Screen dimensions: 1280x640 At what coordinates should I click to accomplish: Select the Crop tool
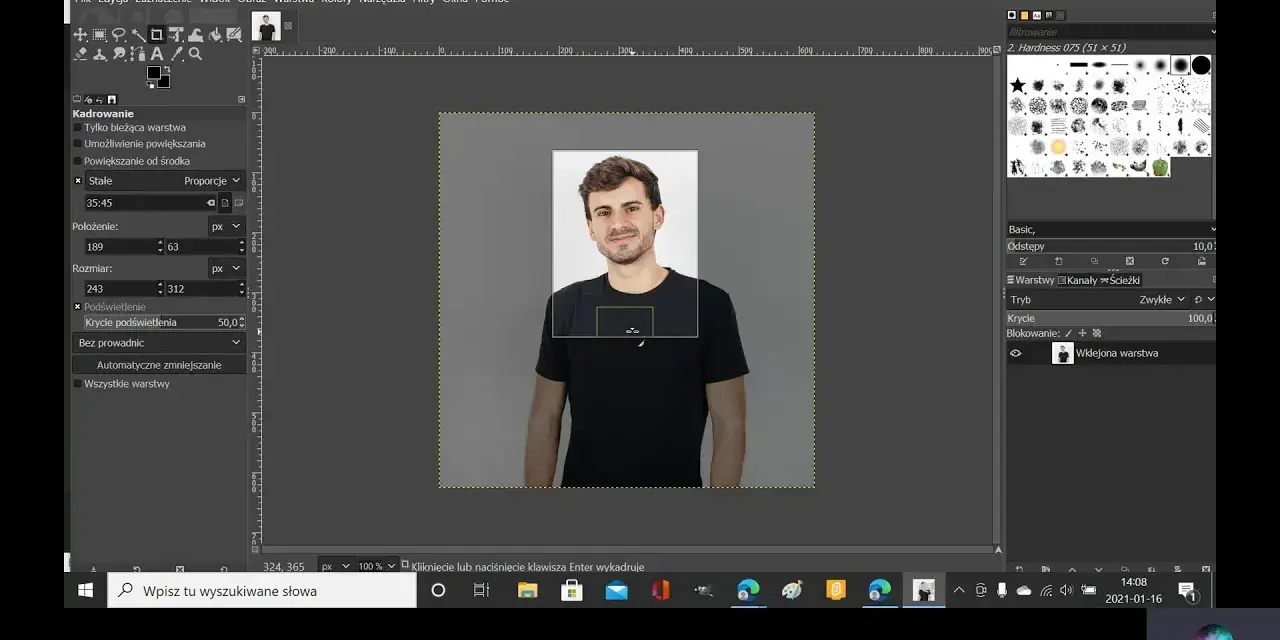[157, 35]
